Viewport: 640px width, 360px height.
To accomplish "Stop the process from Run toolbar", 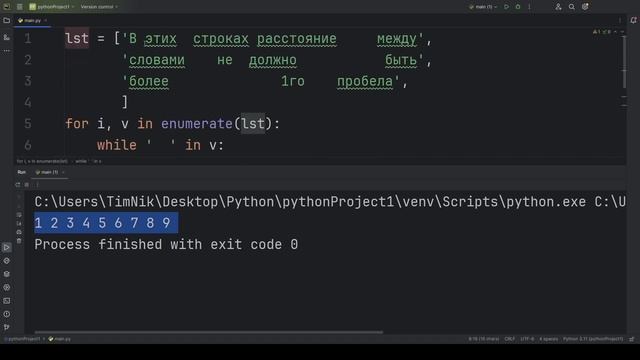I will pos(27,184).
